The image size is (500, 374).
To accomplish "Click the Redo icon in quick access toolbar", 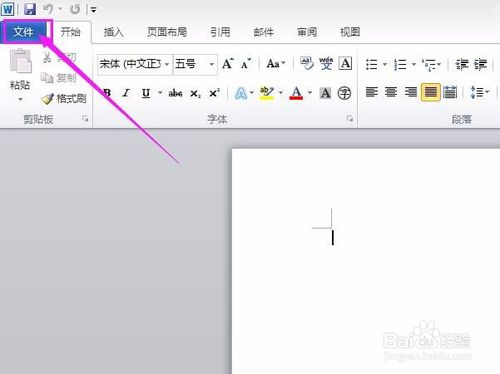I will click(x=75, y=9).
